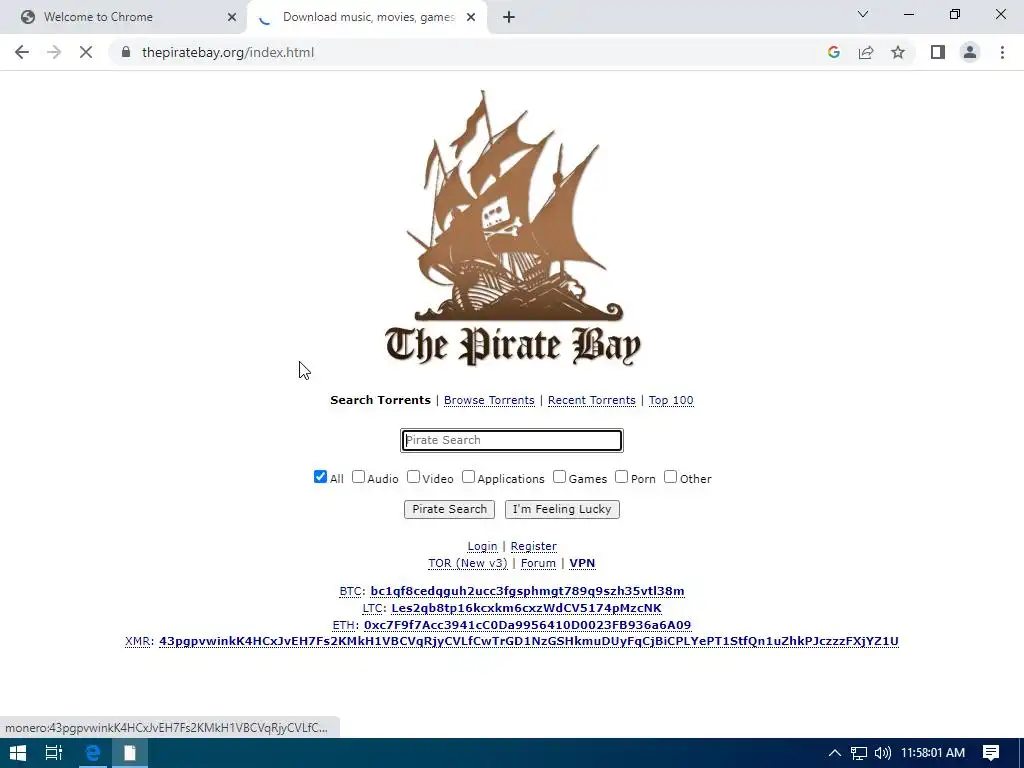Launch Edge from the taskbar
Image resolution: width=1024 pixels, height=768 pixels.
[x=93, y=753]
